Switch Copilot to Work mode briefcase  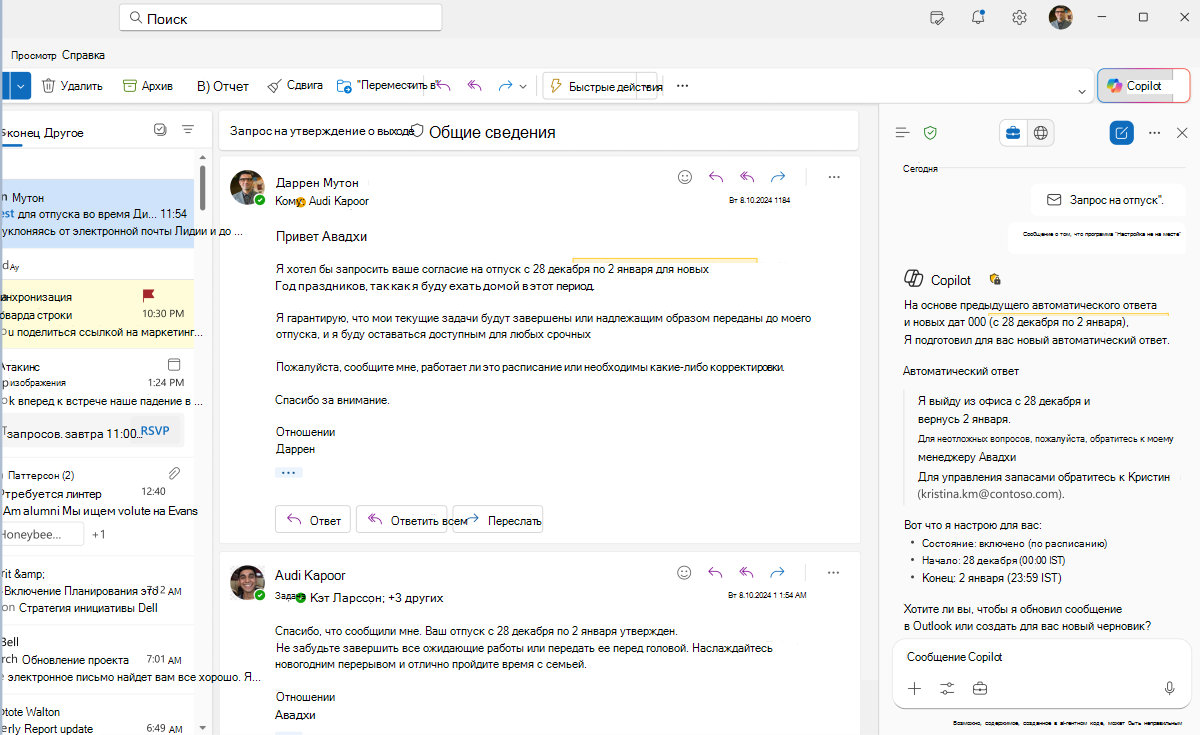pyautogui.click(x=1013, y=132)
